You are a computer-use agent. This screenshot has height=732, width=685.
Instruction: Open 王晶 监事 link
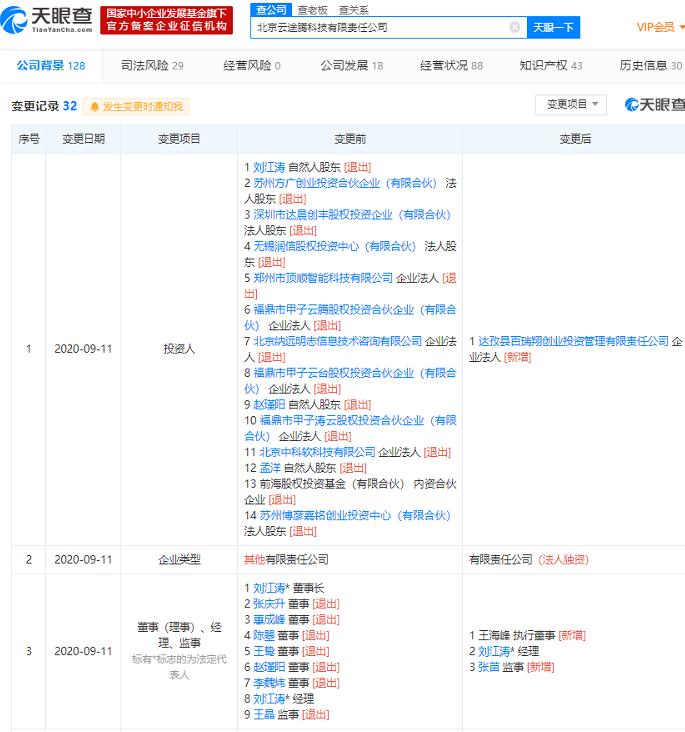(264, 715)
